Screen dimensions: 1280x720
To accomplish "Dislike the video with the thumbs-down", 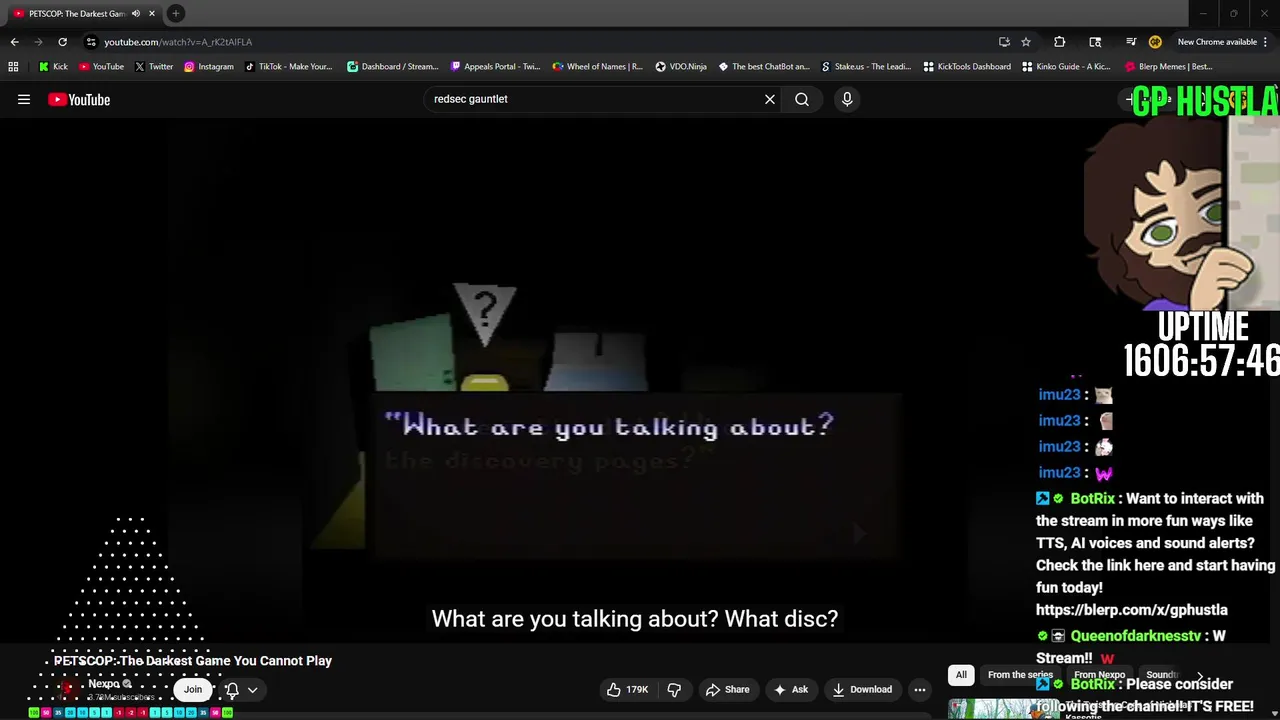I will coord(674,689).
